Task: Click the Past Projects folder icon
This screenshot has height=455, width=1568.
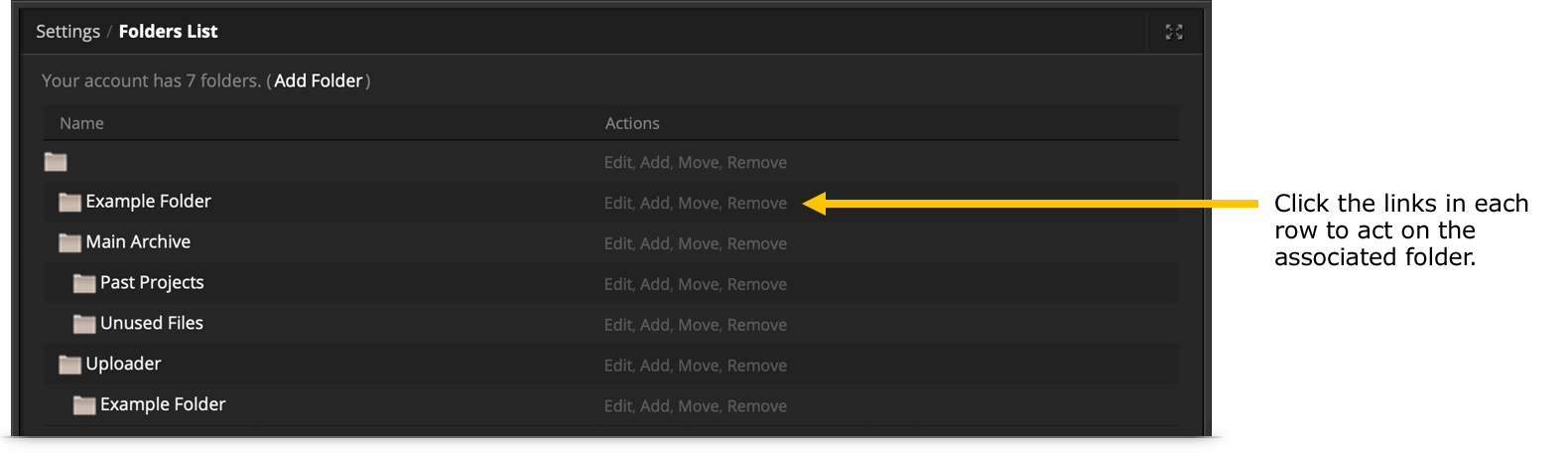Action: [84, 283]
